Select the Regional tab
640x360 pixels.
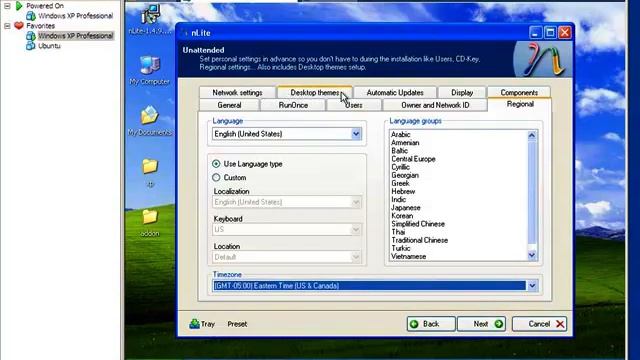pyautogui.click(x=520, y=104)
